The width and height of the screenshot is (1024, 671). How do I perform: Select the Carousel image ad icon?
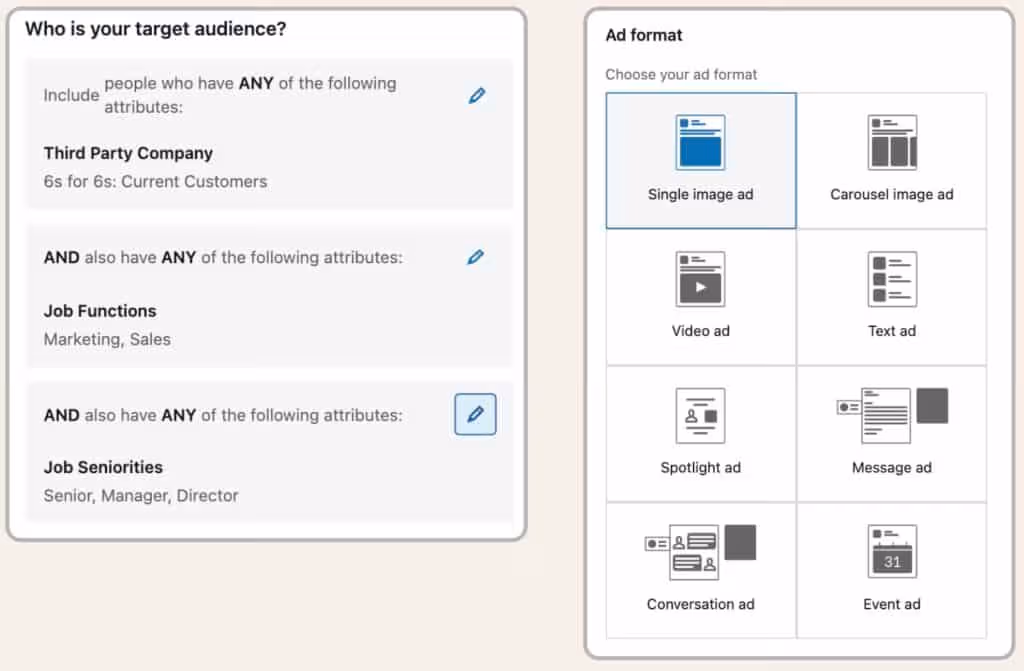pyautogui.click(x=892, y=142)
